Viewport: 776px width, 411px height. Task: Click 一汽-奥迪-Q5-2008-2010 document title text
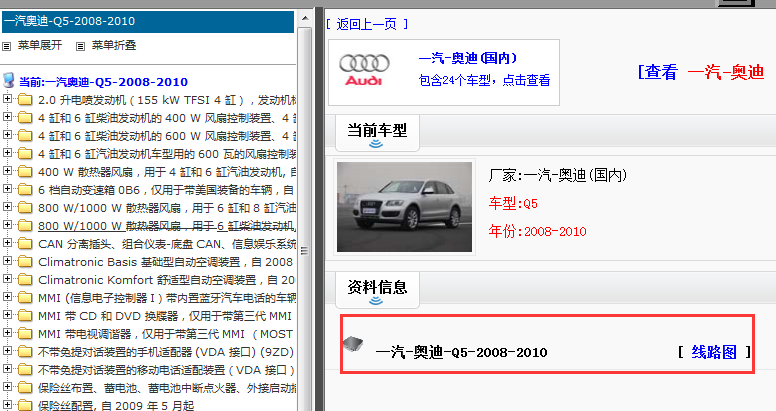pos(461,352)
